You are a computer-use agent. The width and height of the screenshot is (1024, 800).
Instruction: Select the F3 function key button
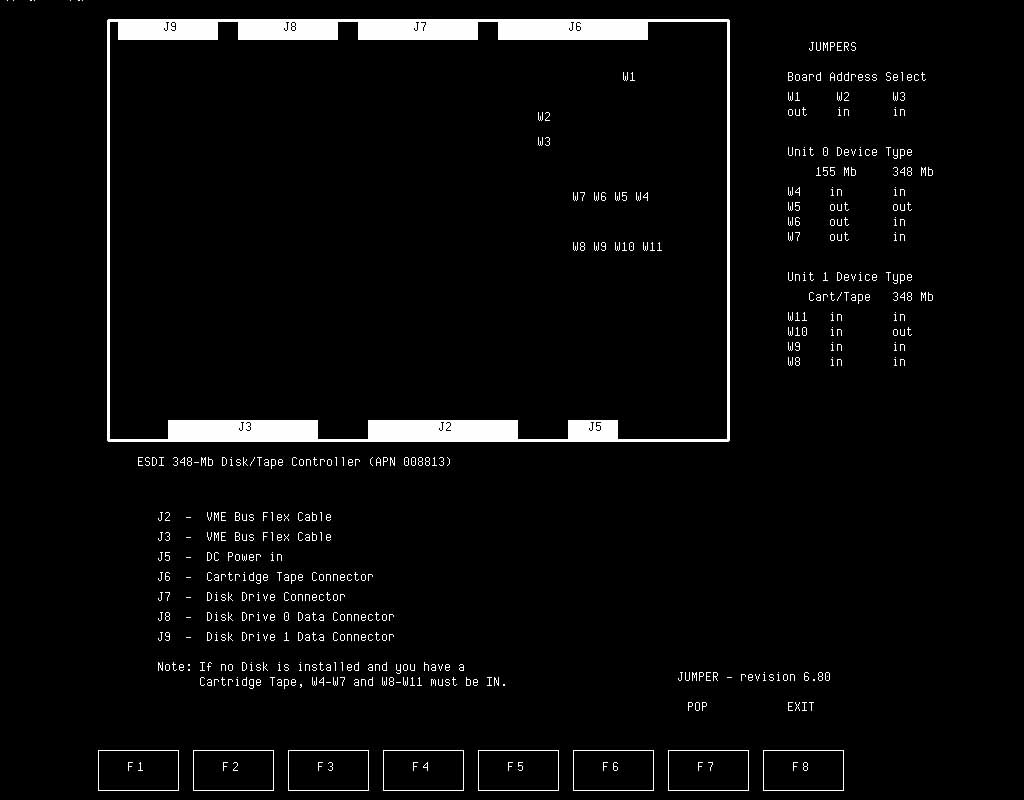click(x=327, y=770)
